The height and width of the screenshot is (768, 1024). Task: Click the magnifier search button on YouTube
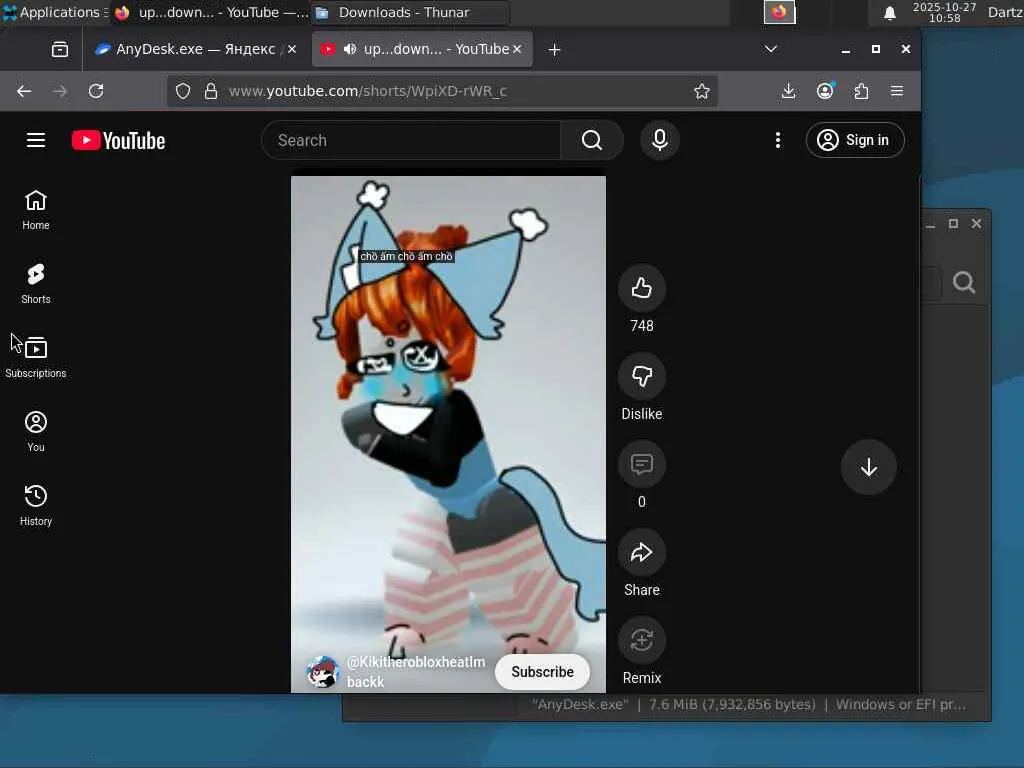592,140
